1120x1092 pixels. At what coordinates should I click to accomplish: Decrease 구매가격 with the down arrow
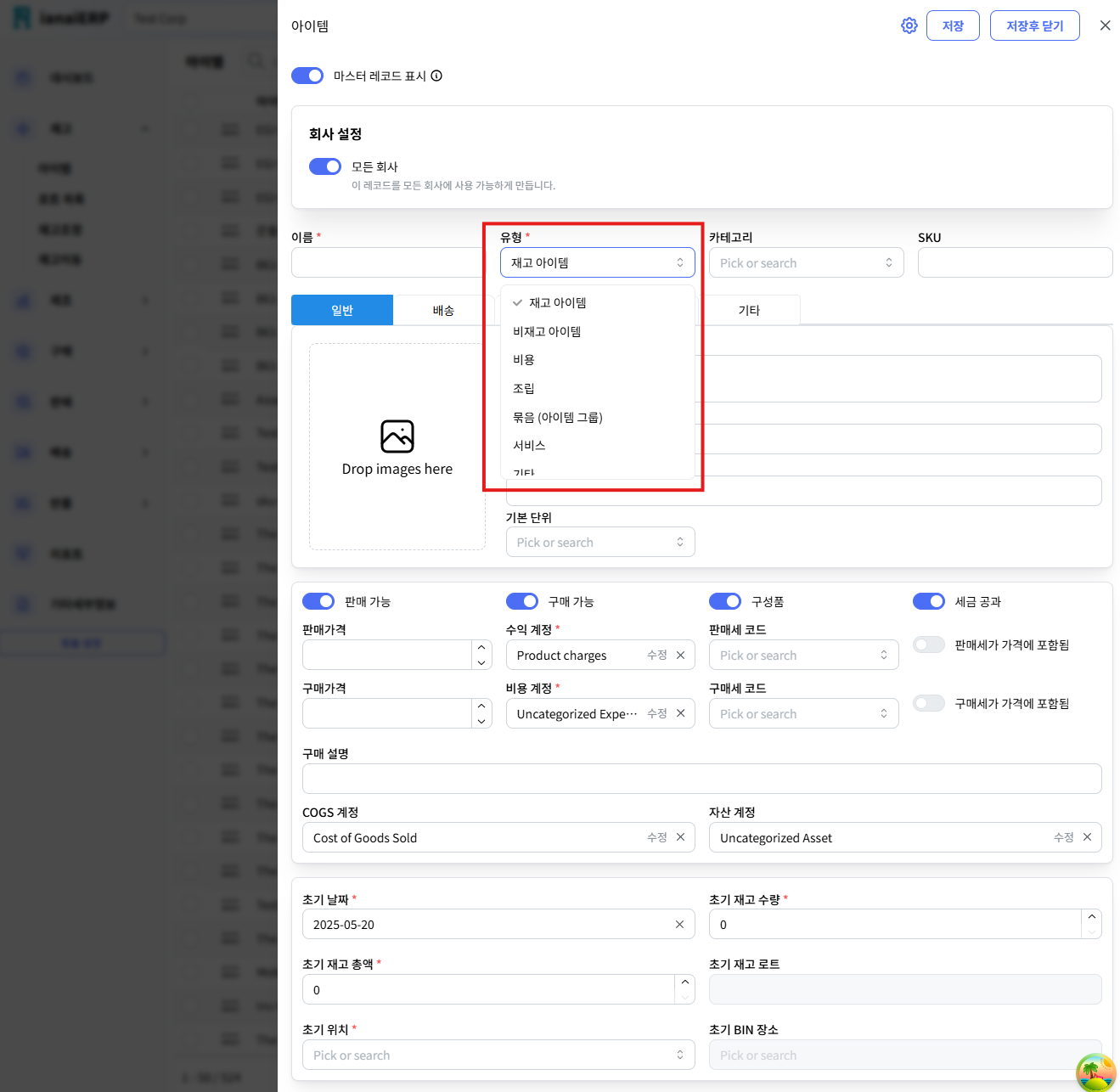(481, 721)
